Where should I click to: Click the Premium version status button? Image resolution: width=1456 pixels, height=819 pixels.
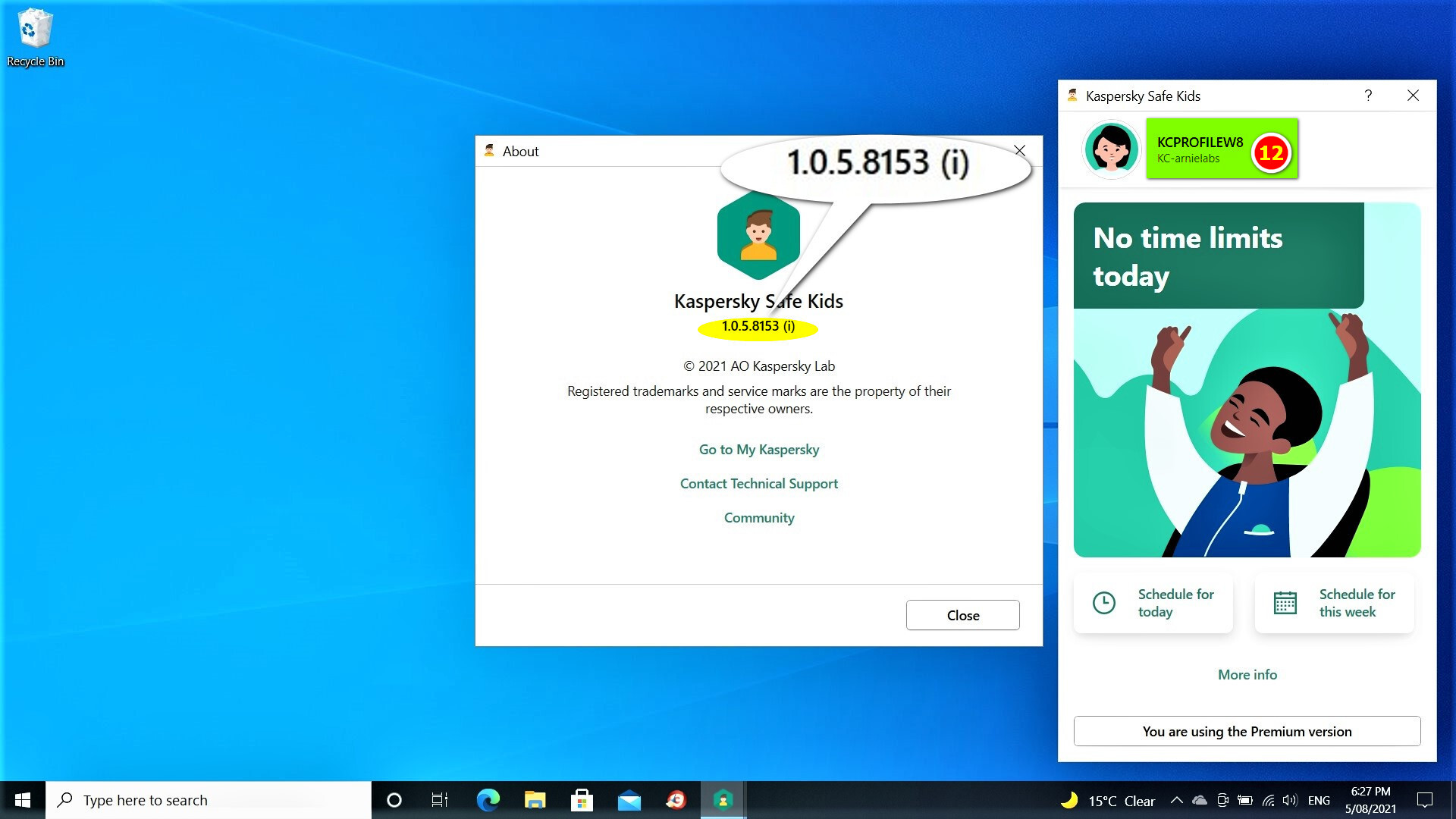tap(1247, 732)
